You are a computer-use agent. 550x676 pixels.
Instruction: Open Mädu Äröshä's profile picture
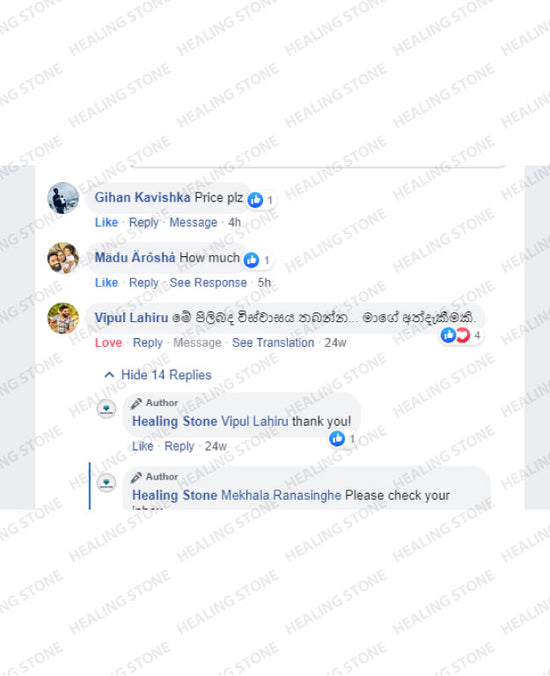[x=63, y=258]
